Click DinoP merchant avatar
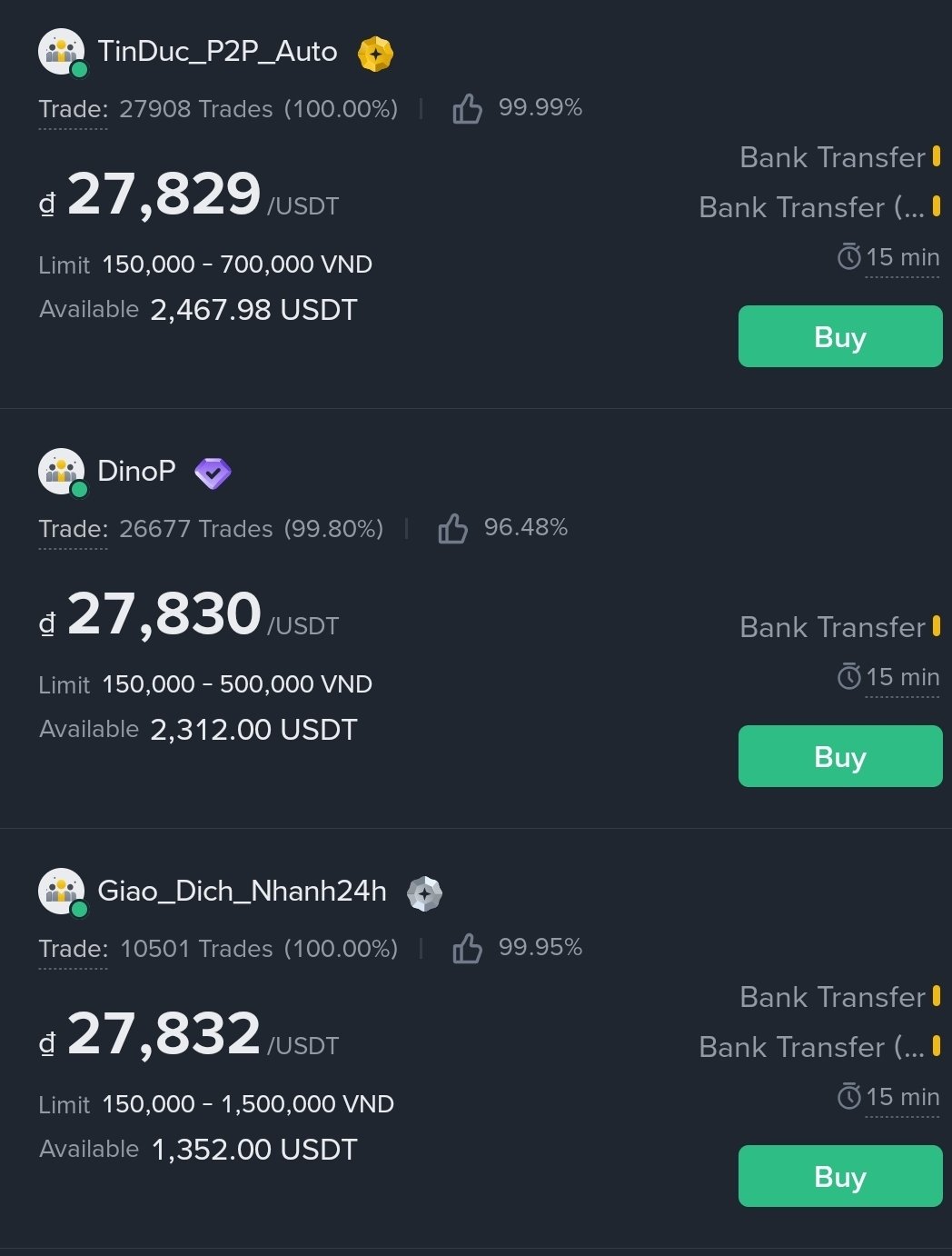 coord(61,472)
